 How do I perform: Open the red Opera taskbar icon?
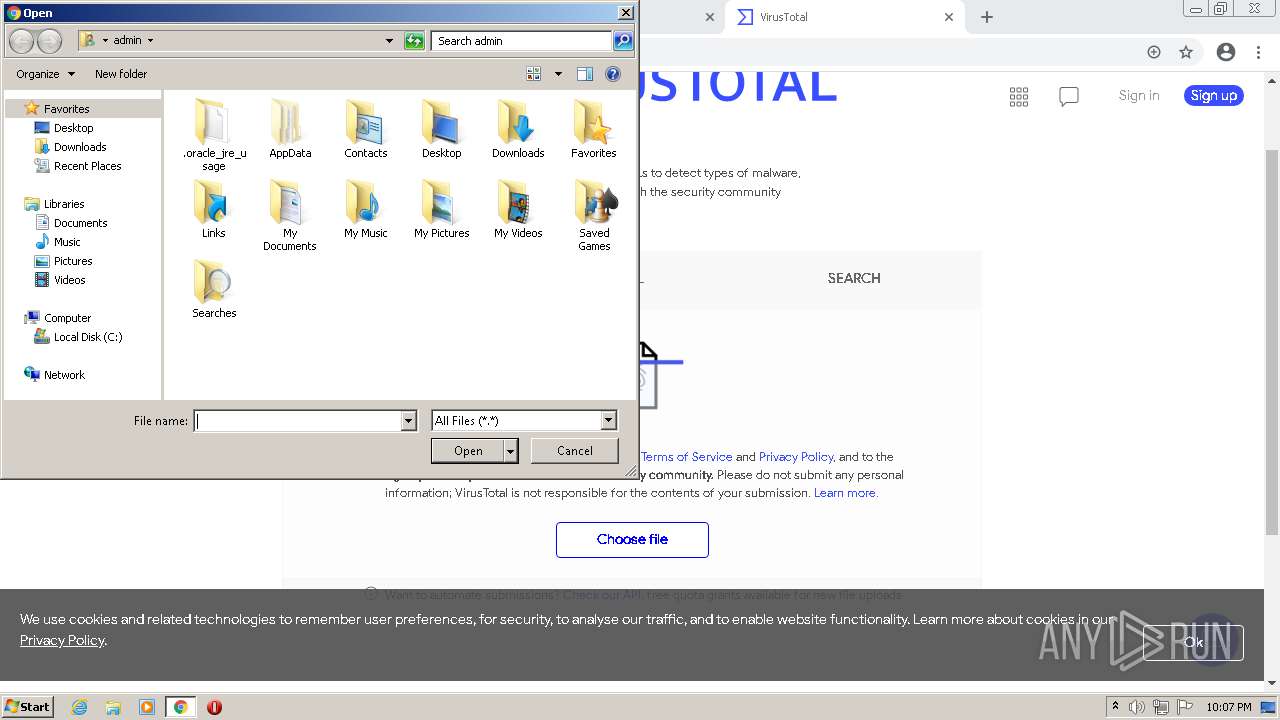[x=214, y=707]
